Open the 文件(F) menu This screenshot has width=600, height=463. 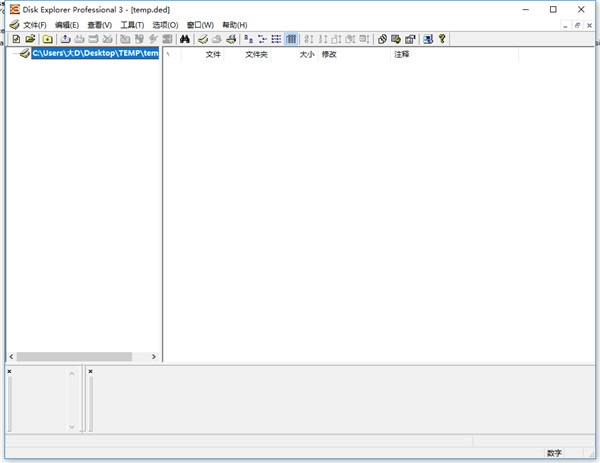[29, 24]
